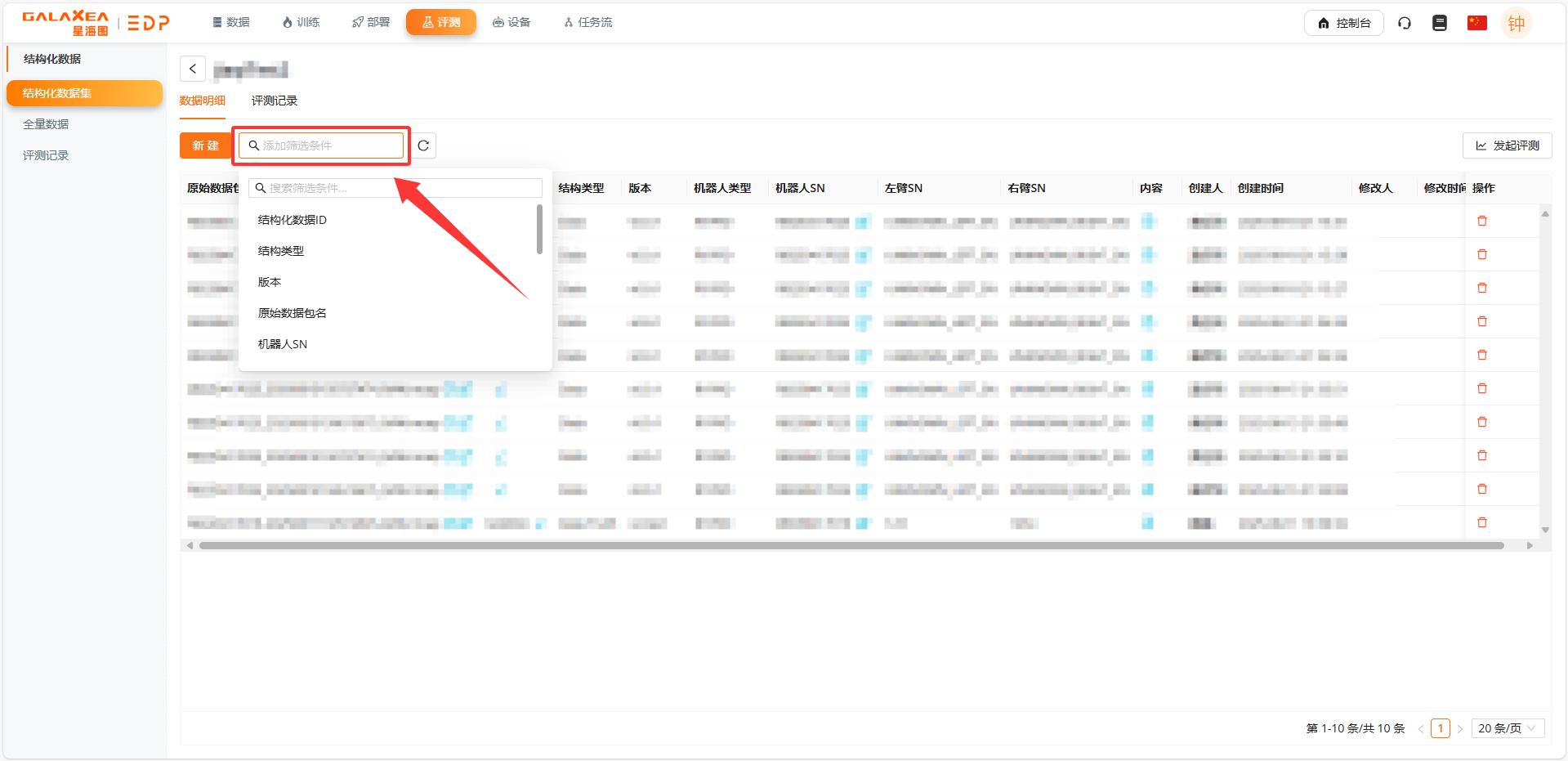Open the 20 条/页 page size dropdown
The height and width of the screenshot is (761, 1568).
pos(1507,728)
